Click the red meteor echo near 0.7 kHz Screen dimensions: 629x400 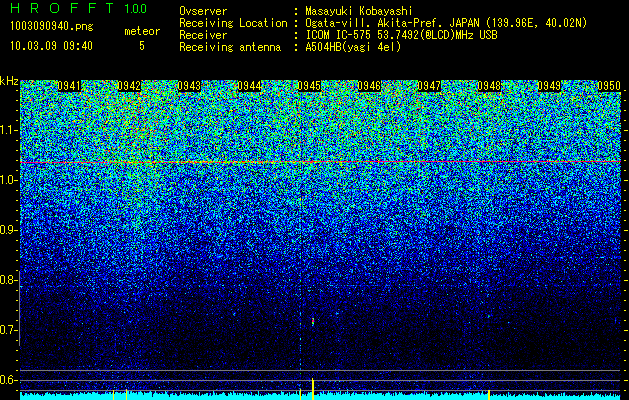click(313, 322)
